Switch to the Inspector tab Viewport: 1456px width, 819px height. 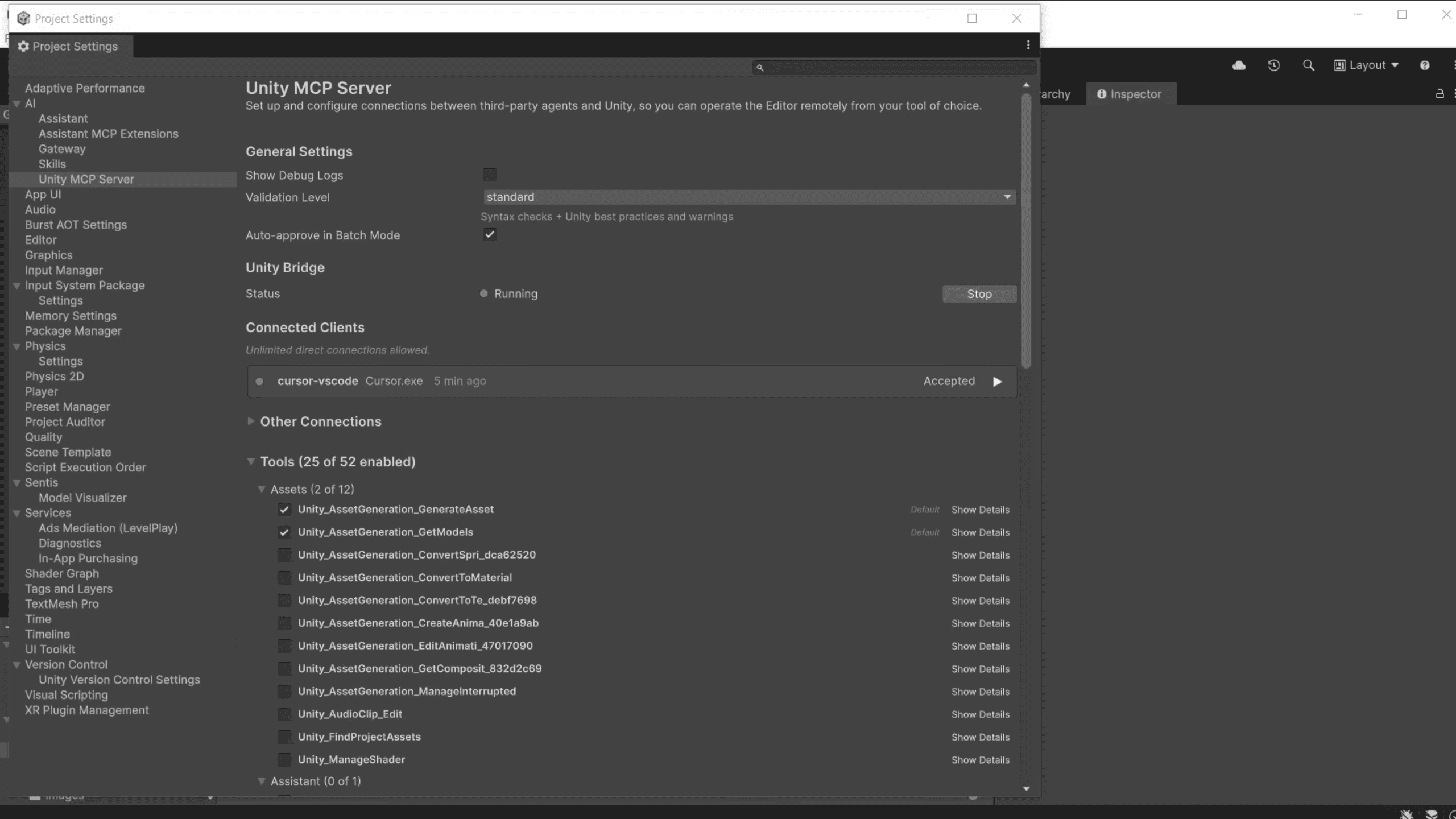tap(1130, 94)
